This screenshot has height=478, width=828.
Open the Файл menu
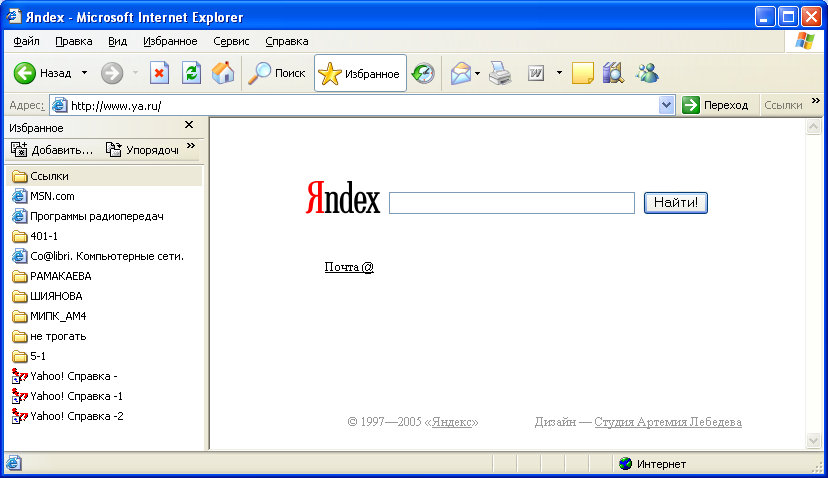coord(26,41)
